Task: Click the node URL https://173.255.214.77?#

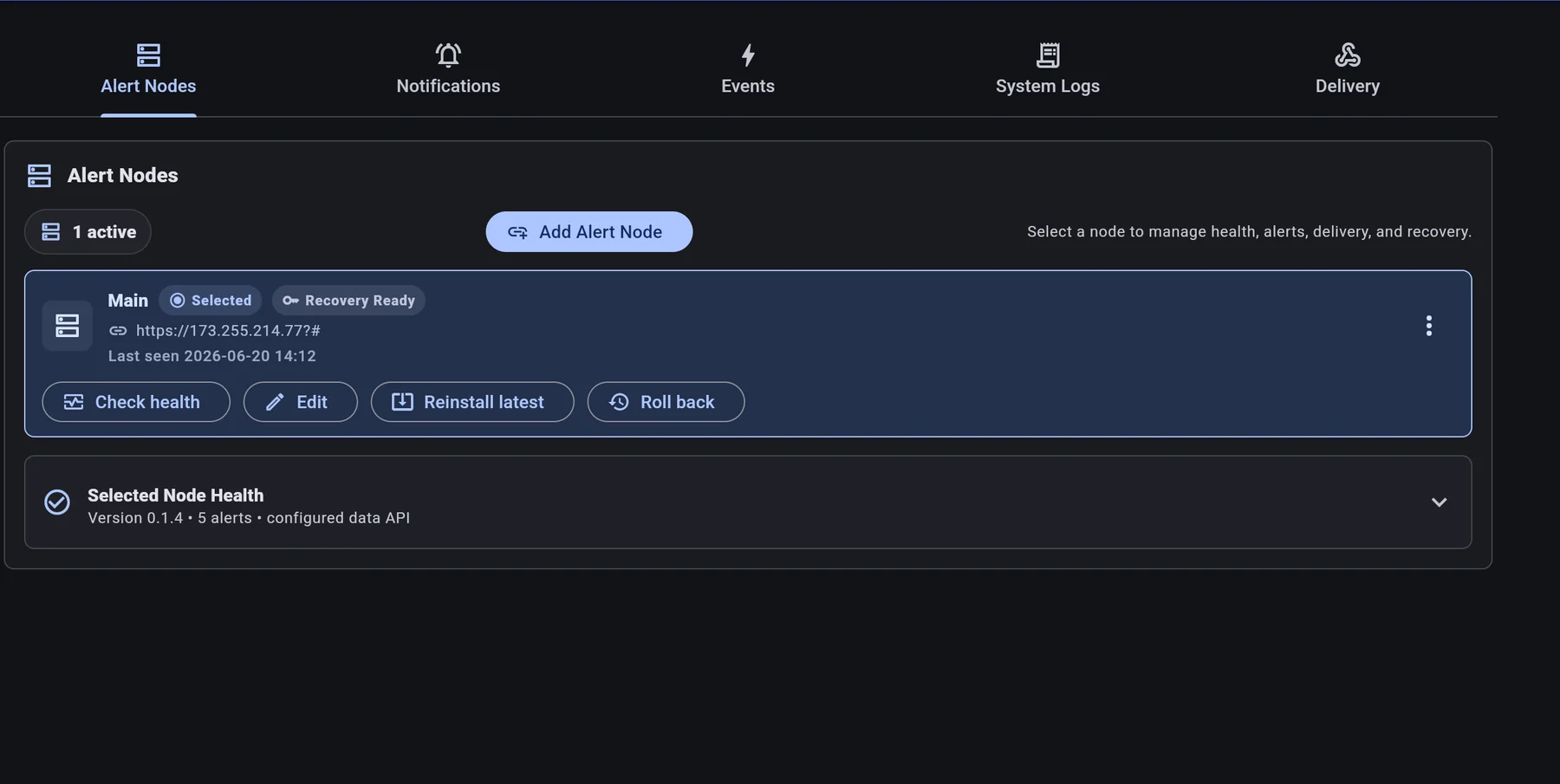Action: [228, 330]
